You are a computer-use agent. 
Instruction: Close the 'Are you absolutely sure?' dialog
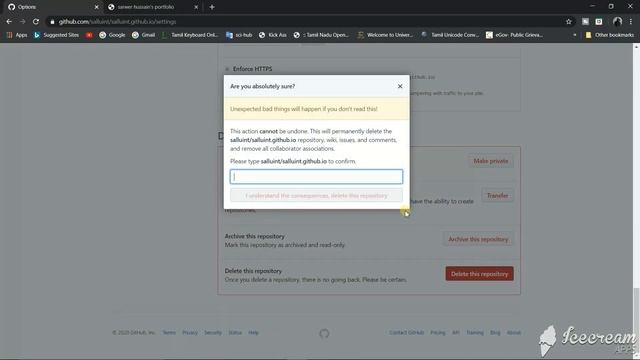click(400, 86)
